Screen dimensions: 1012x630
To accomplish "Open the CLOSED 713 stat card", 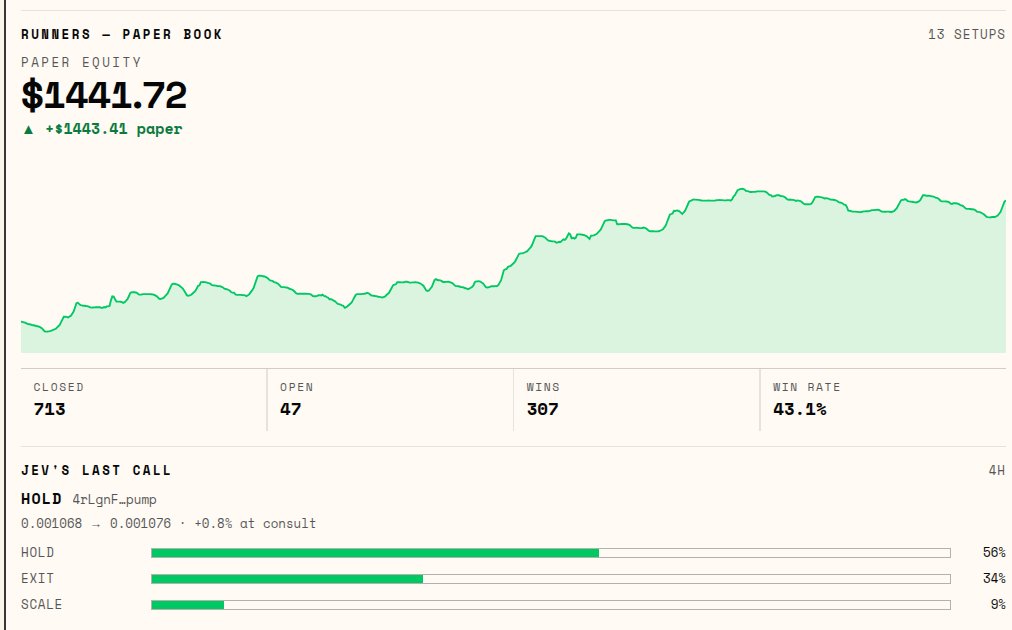I will point(143,400).
